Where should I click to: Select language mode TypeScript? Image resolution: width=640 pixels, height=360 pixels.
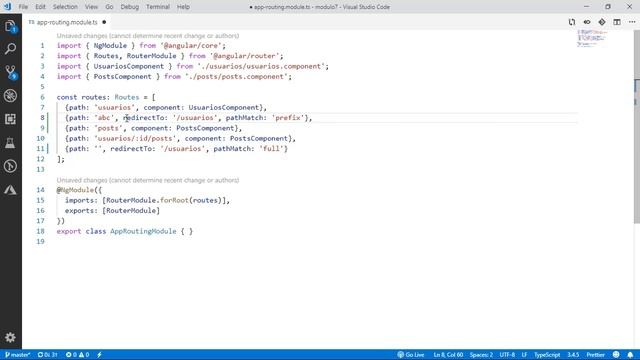547,355
